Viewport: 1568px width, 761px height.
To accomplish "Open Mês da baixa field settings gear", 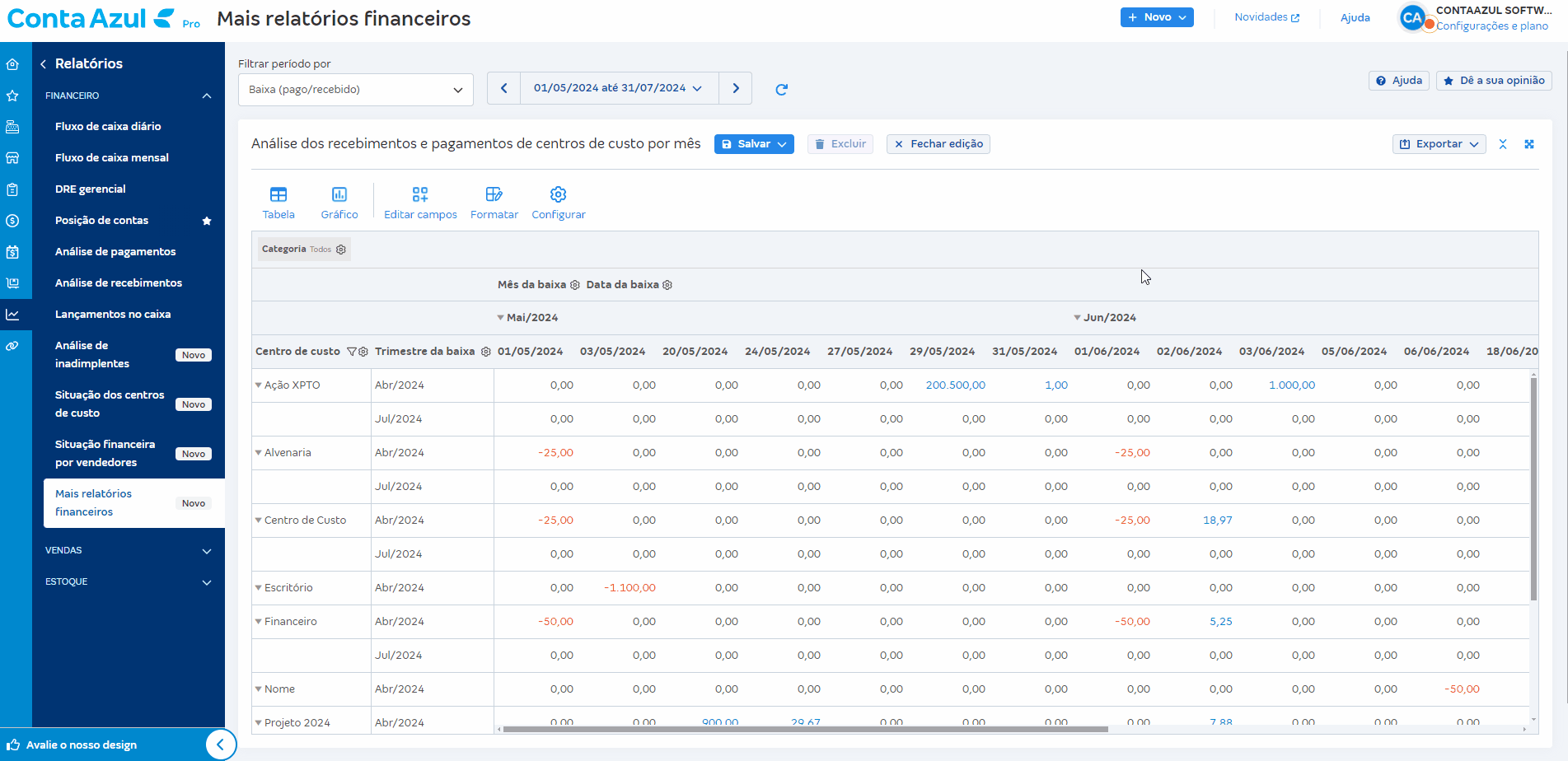I will (575, 285).
